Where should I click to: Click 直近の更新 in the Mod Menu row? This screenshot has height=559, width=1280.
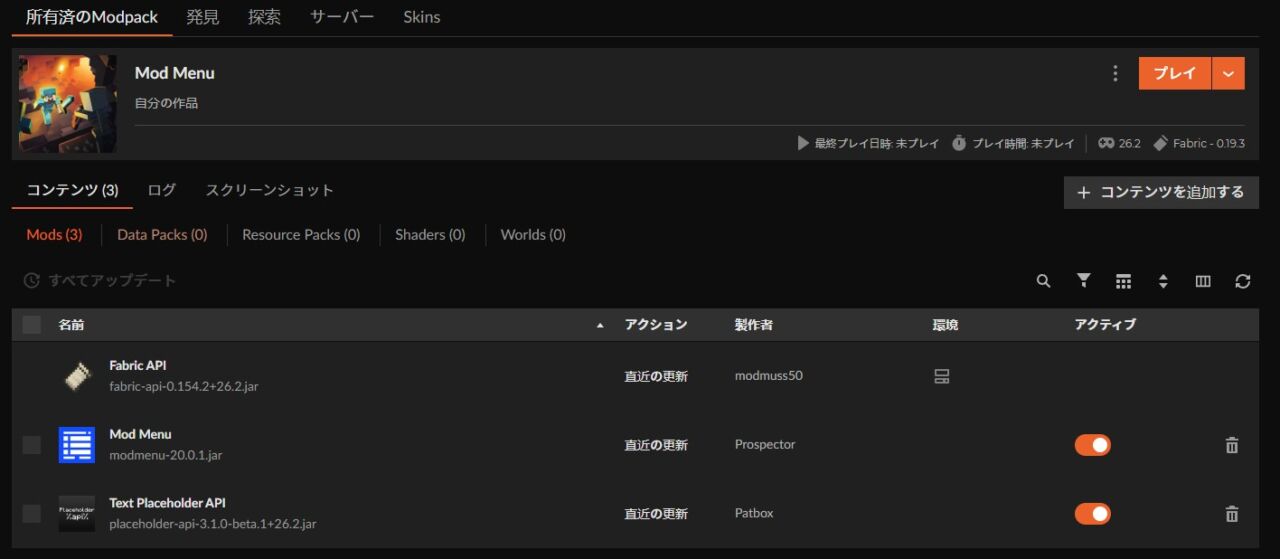[x=656, y=445]
